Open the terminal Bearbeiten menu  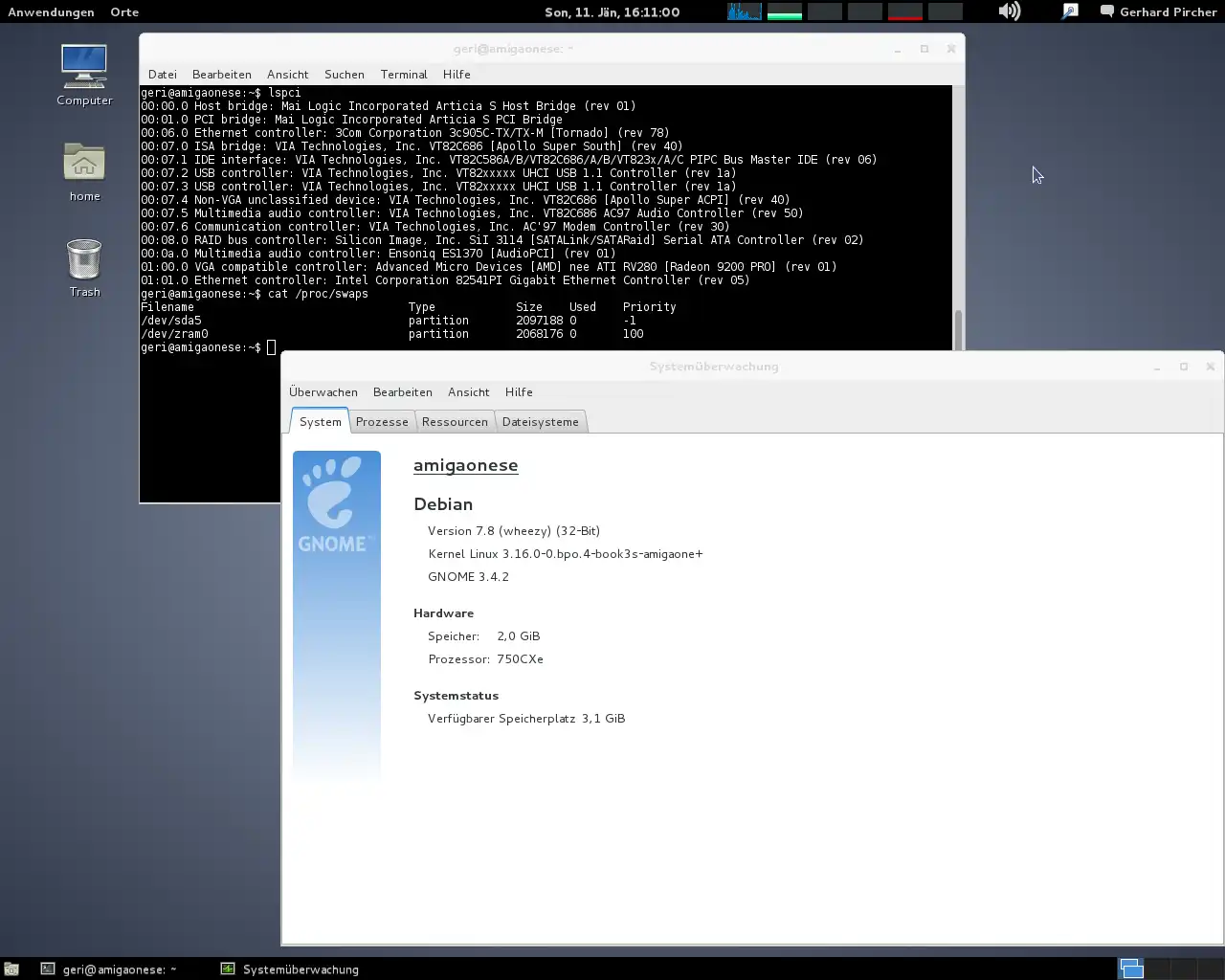point(222,74)
